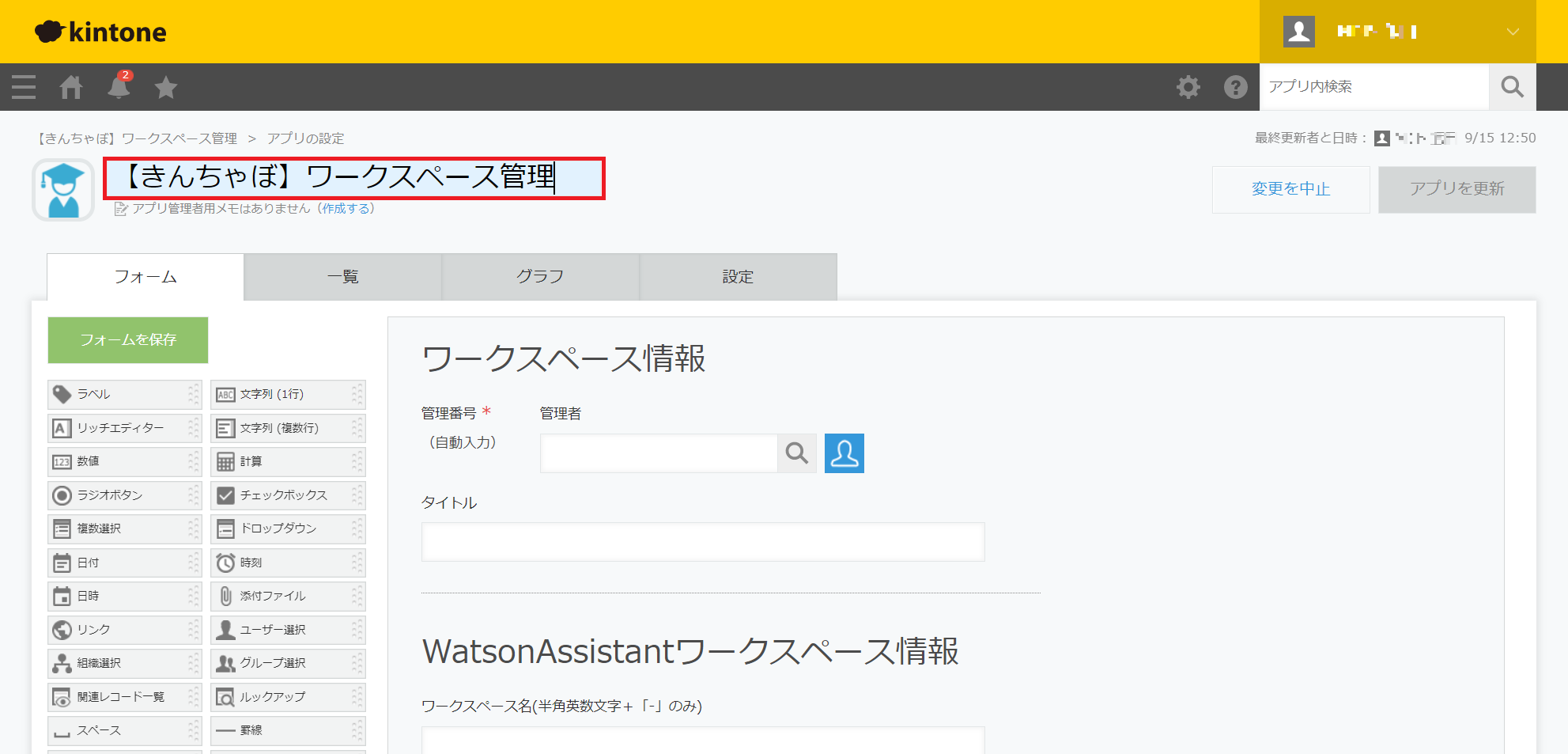Screen dimensions: 1568x754
Task: Click the 作成する memo link
Action: pyautogui.click(x=346, y=208)
